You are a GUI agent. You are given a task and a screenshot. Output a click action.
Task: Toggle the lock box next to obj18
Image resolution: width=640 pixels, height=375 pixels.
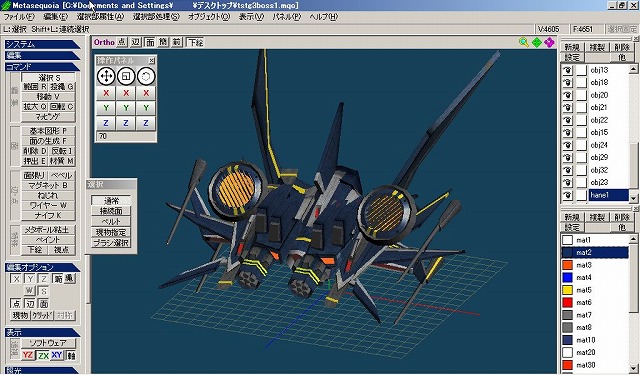581,82
